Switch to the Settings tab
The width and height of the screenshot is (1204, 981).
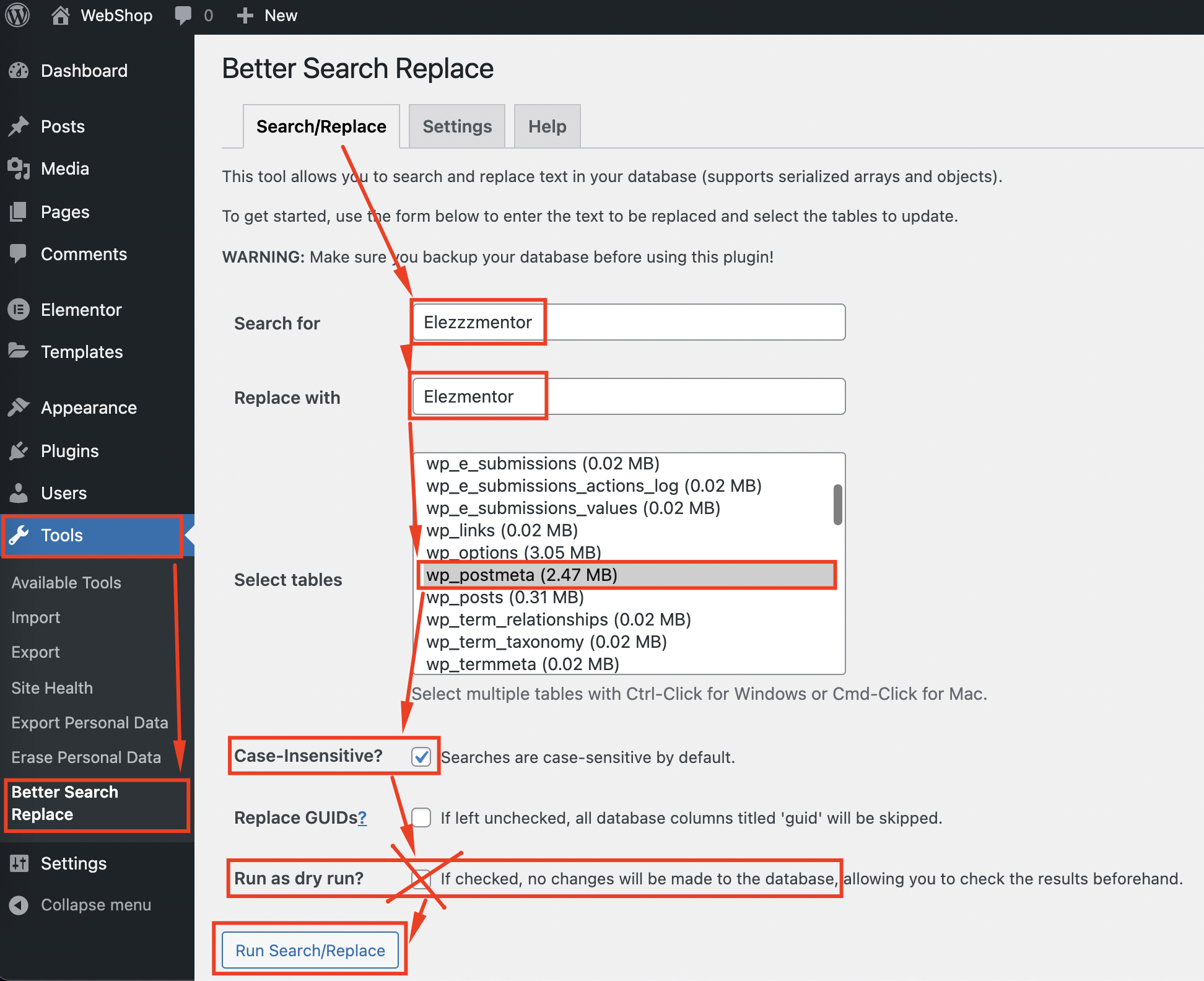coord(457,126)
